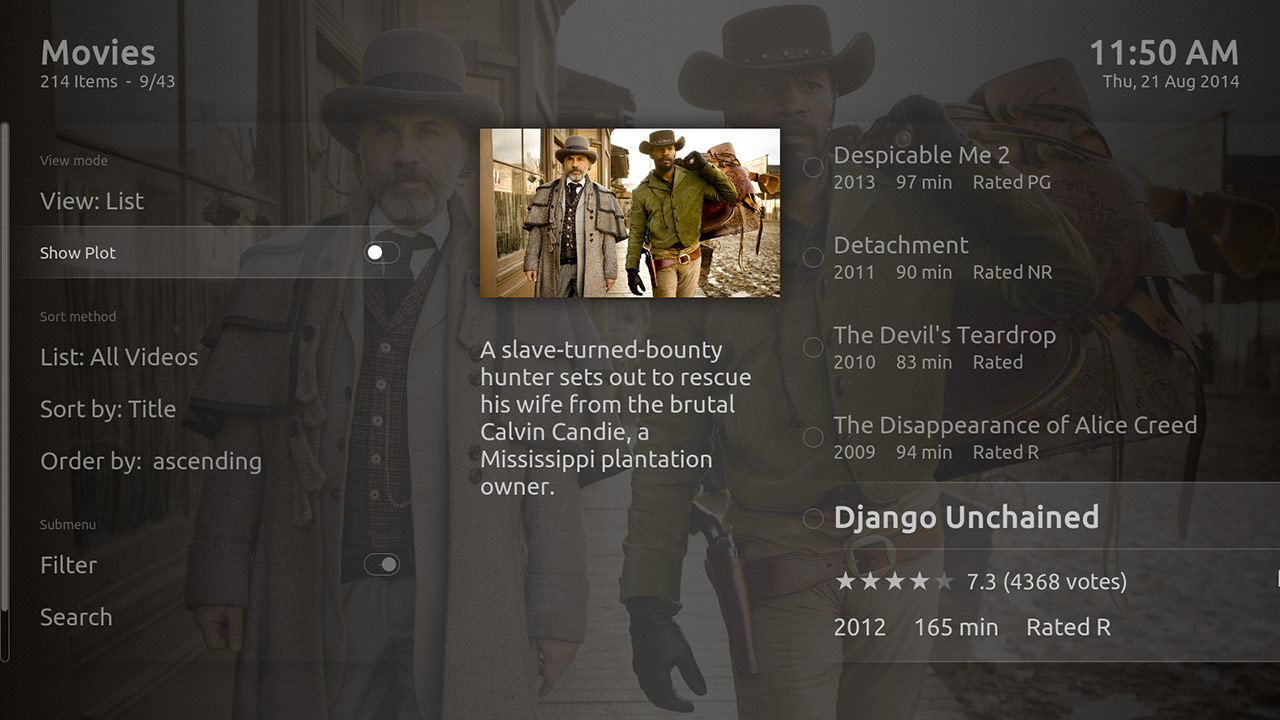
Task: Click the vertical scrollbar on the left edge
Action: click(5, 390)
